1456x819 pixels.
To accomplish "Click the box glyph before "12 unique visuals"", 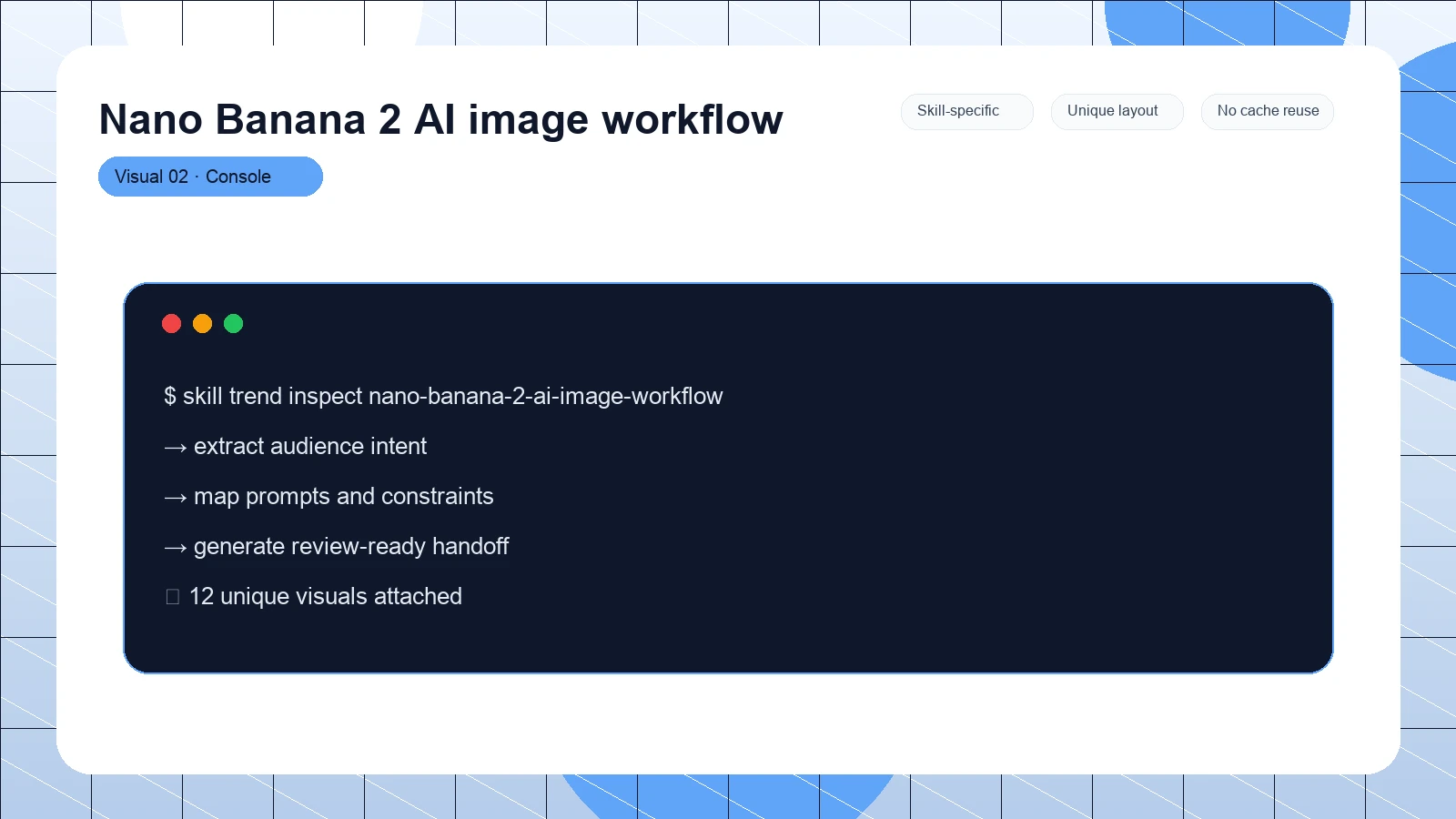I will 172,597.
